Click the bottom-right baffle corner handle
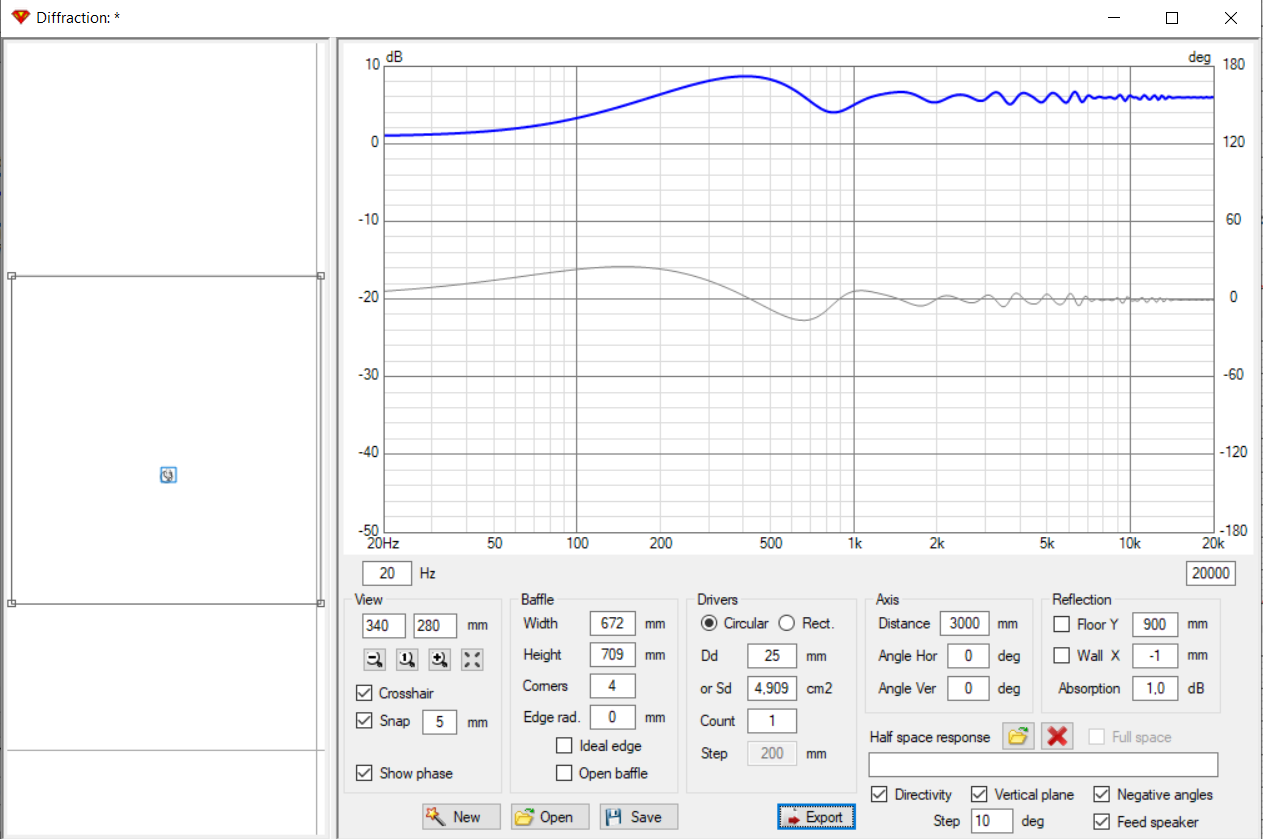 click(x=321, y=603)
